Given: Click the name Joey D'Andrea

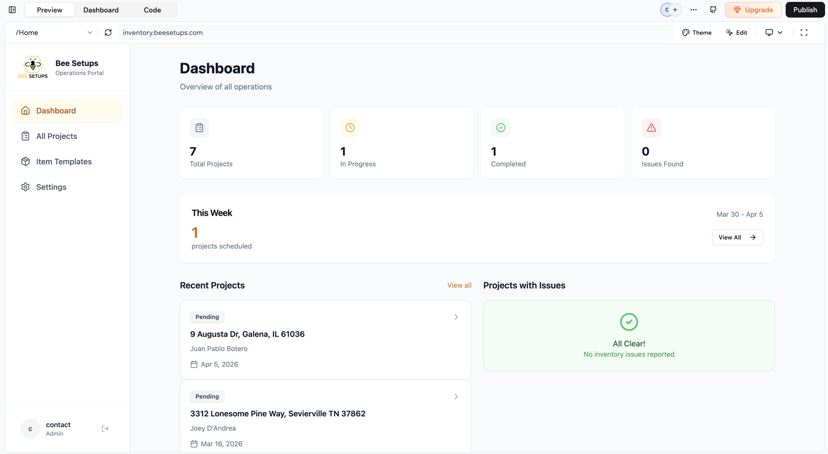Looking at the screenshot, I should pos(213,428).
